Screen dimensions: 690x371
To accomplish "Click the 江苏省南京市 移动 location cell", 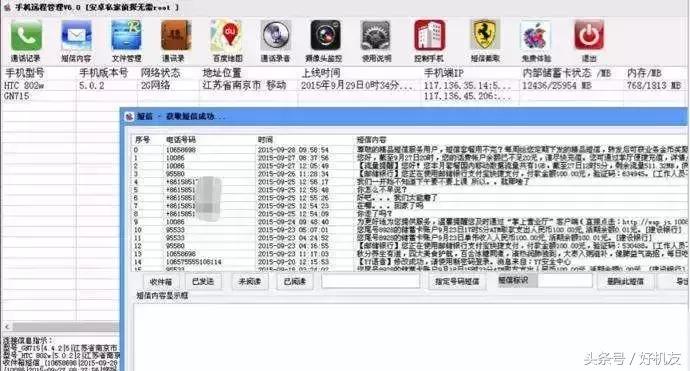I will (x=244, y=85).
